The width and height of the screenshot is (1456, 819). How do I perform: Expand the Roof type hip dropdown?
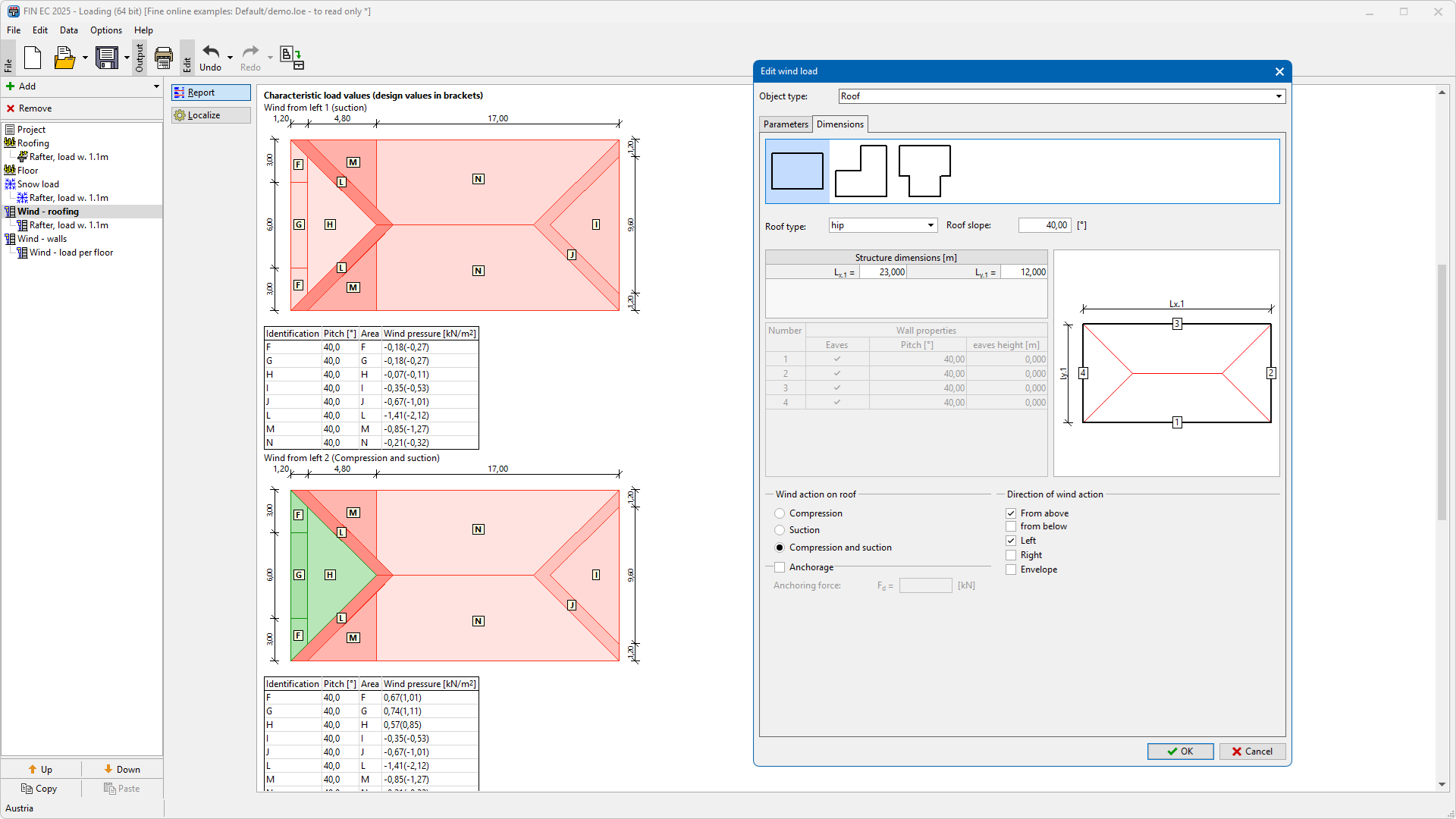[x=930, y=225]
